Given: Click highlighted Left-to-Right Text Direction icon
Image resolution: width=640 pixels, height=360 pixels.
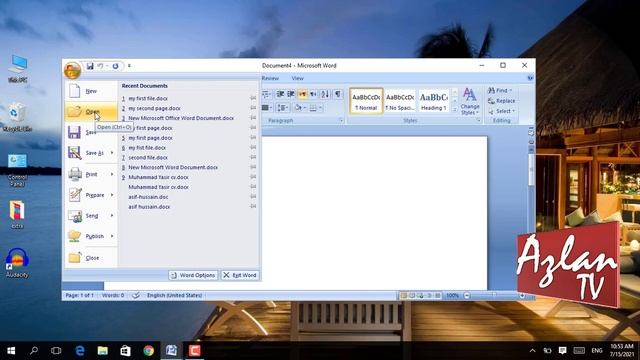Looking at the screenshot, I should pos(302,94).
